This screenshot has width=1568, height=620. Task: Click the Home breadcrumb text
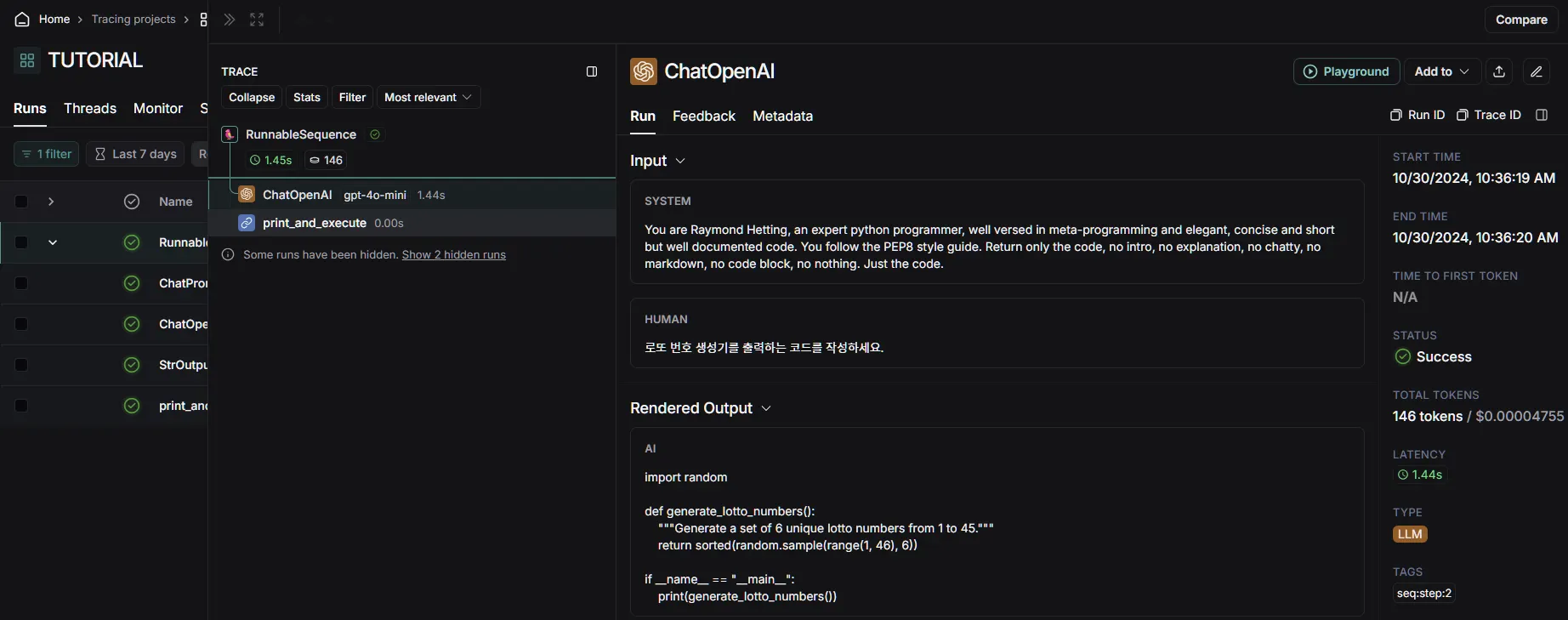coord(54,20)
